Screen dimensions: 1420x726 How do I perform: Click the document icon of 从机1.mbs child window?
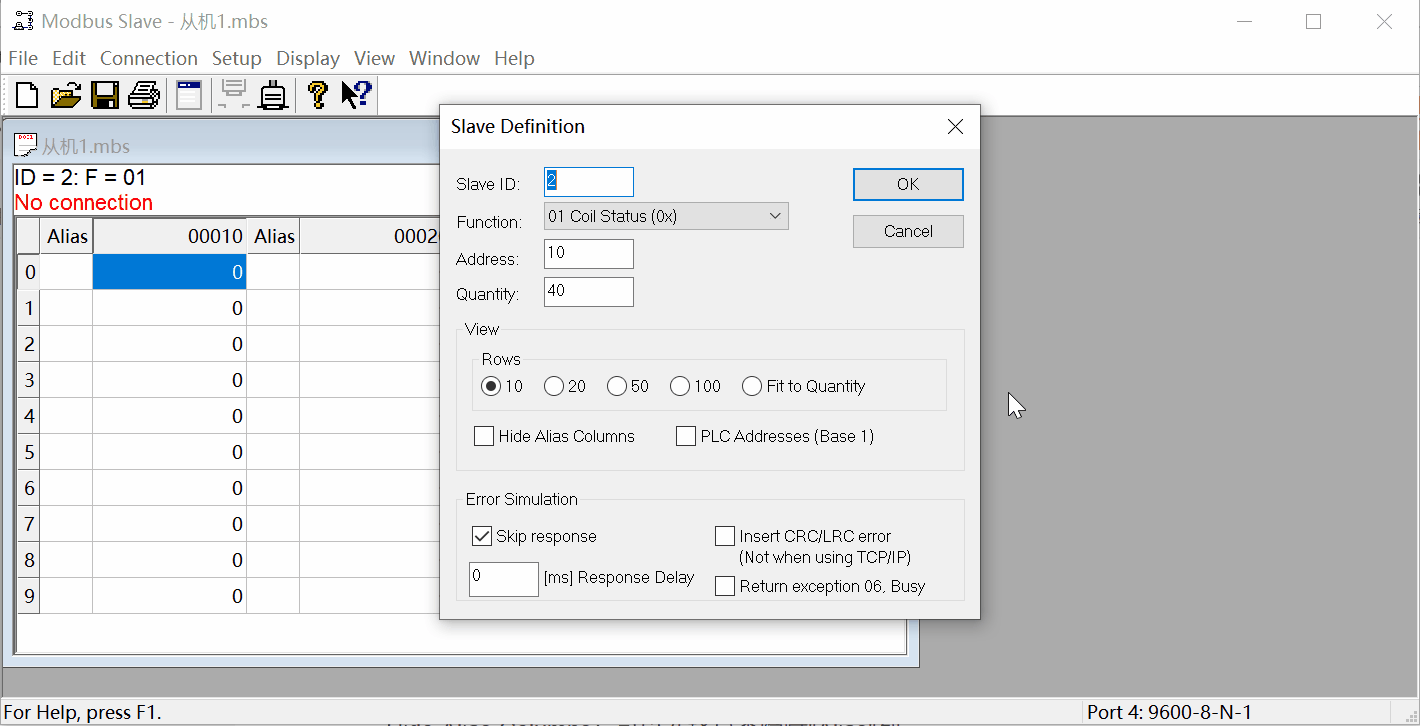point(25,145)
